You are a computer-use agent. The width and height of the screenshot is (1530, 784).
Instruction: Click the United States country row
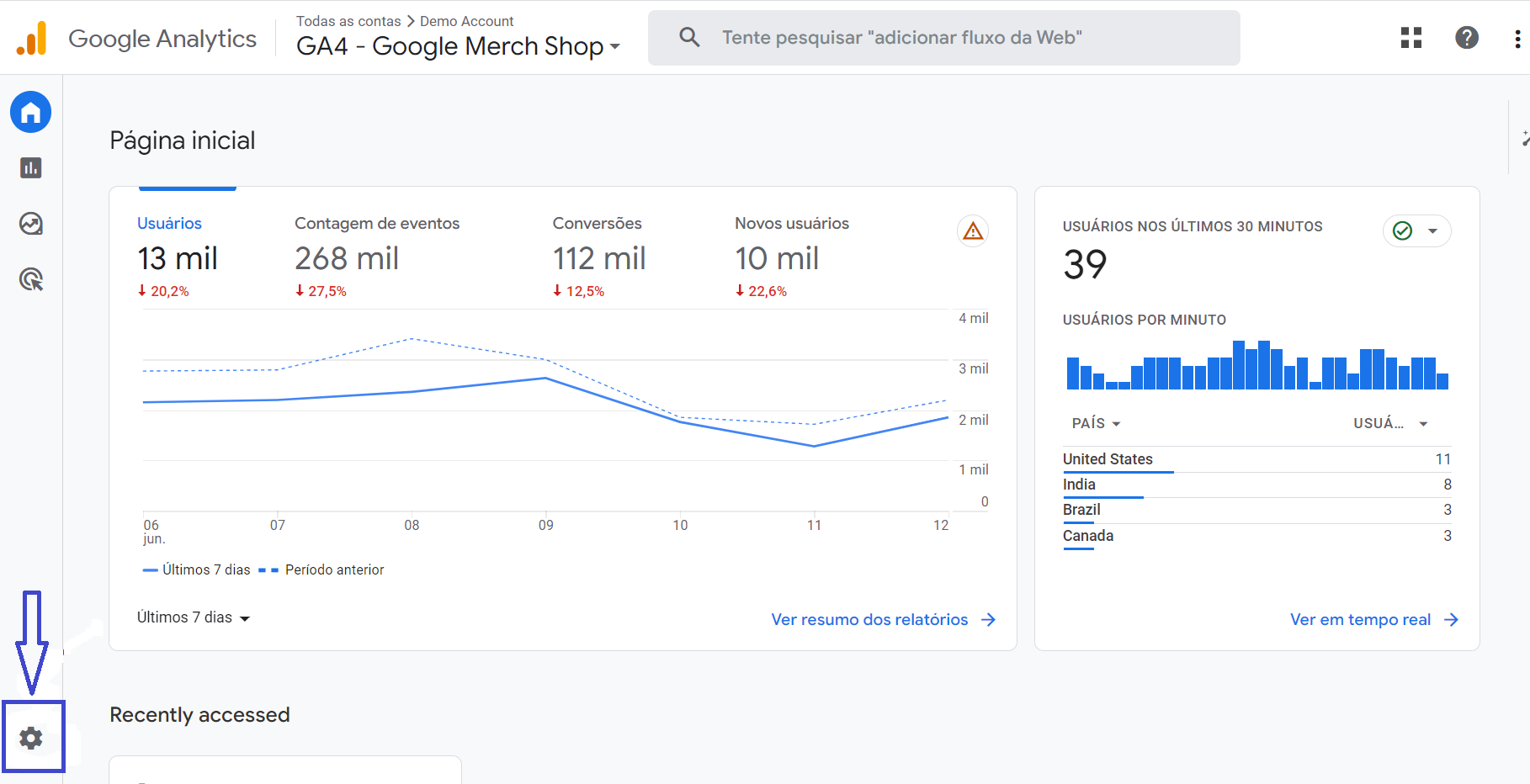coord(1257,459)
